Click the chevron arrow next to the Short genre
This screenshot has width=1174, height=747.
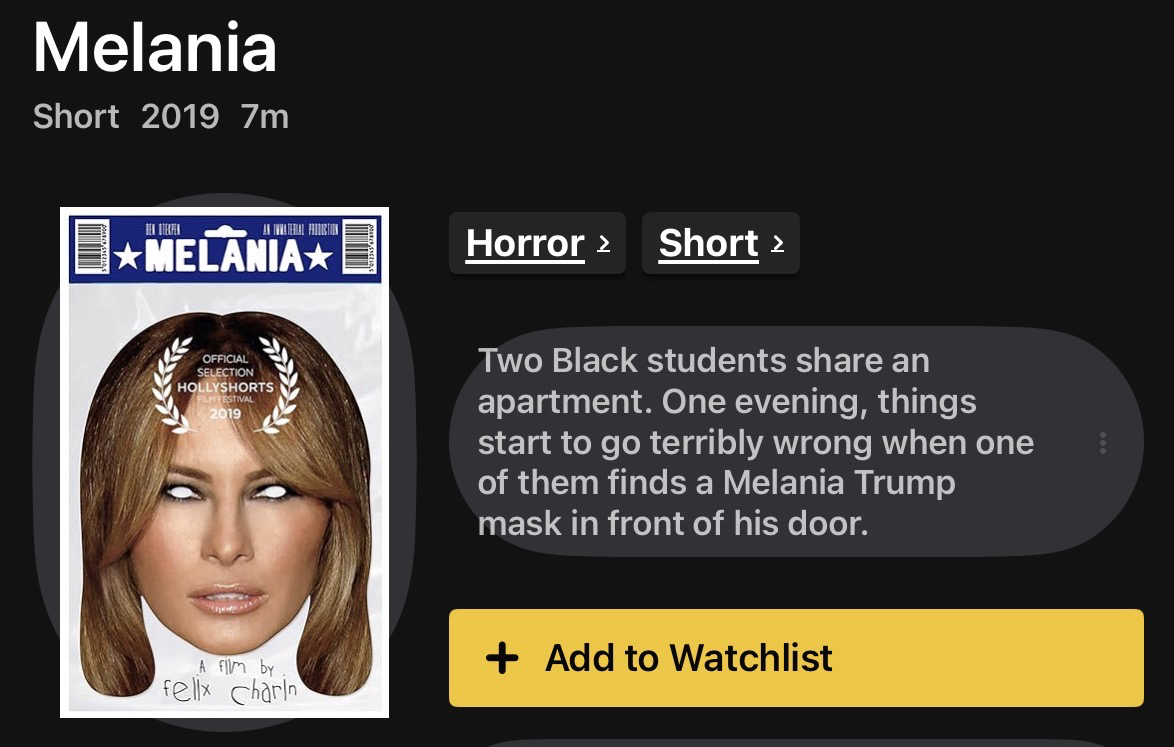click(777, 243)
